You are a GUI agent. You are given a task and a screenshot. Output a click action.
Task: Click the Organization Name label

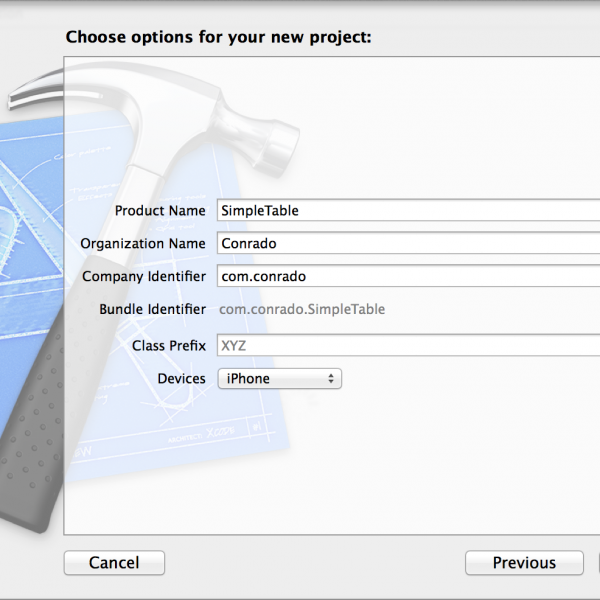click(x=143, y=243)
